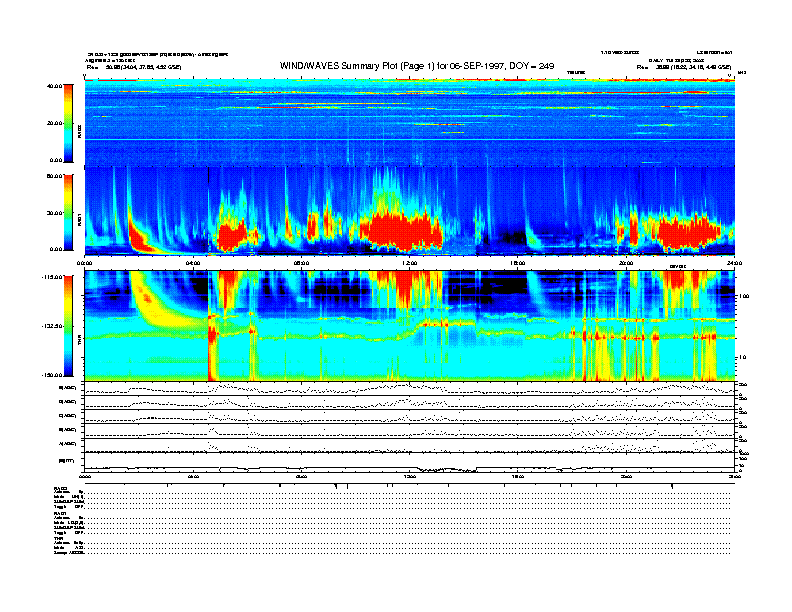The height and width of the screenshot is (612, 792).
Task: Select the -150.00 color scale label
Action: (52, 375)
